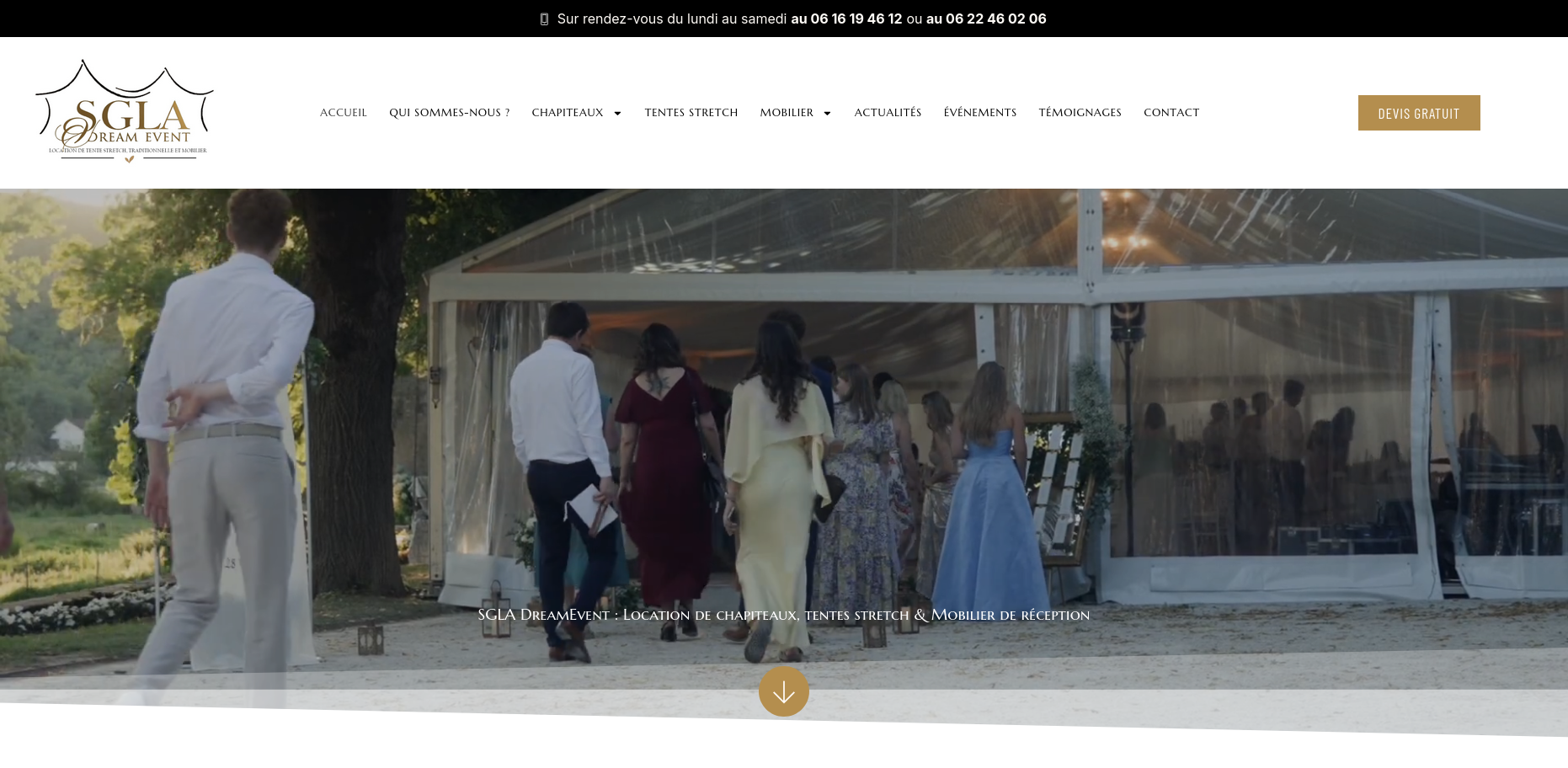Click the phone icon in top bar

coord(544,19)
